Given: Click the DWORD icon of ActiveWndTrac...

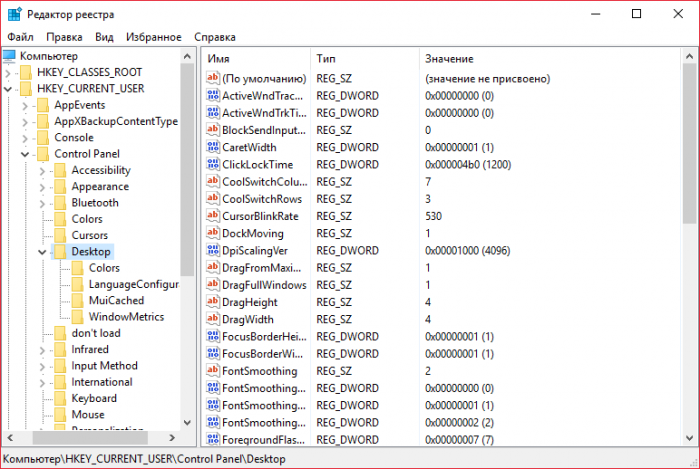Looking at the screenshot, I should 212,95.
